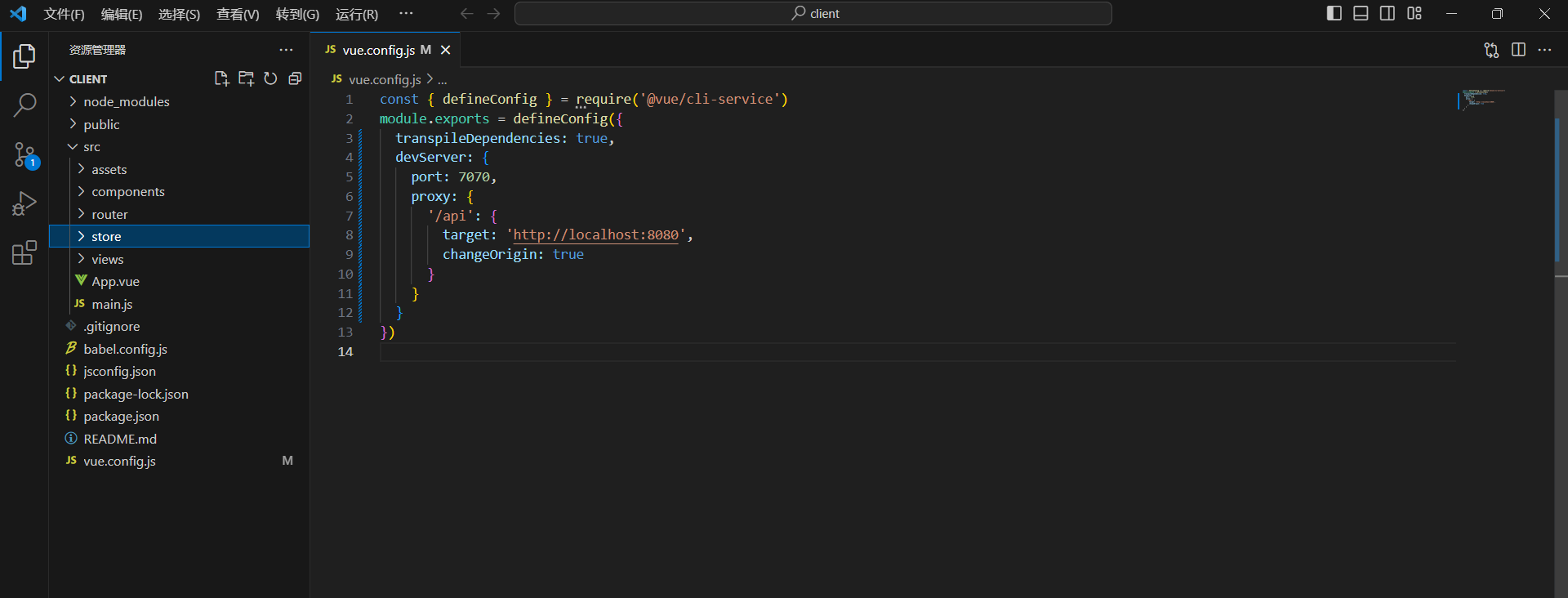This screenshot has width=1568, height=598.
Task: Toggle the primary side bar visibility
Action: 1334,13
